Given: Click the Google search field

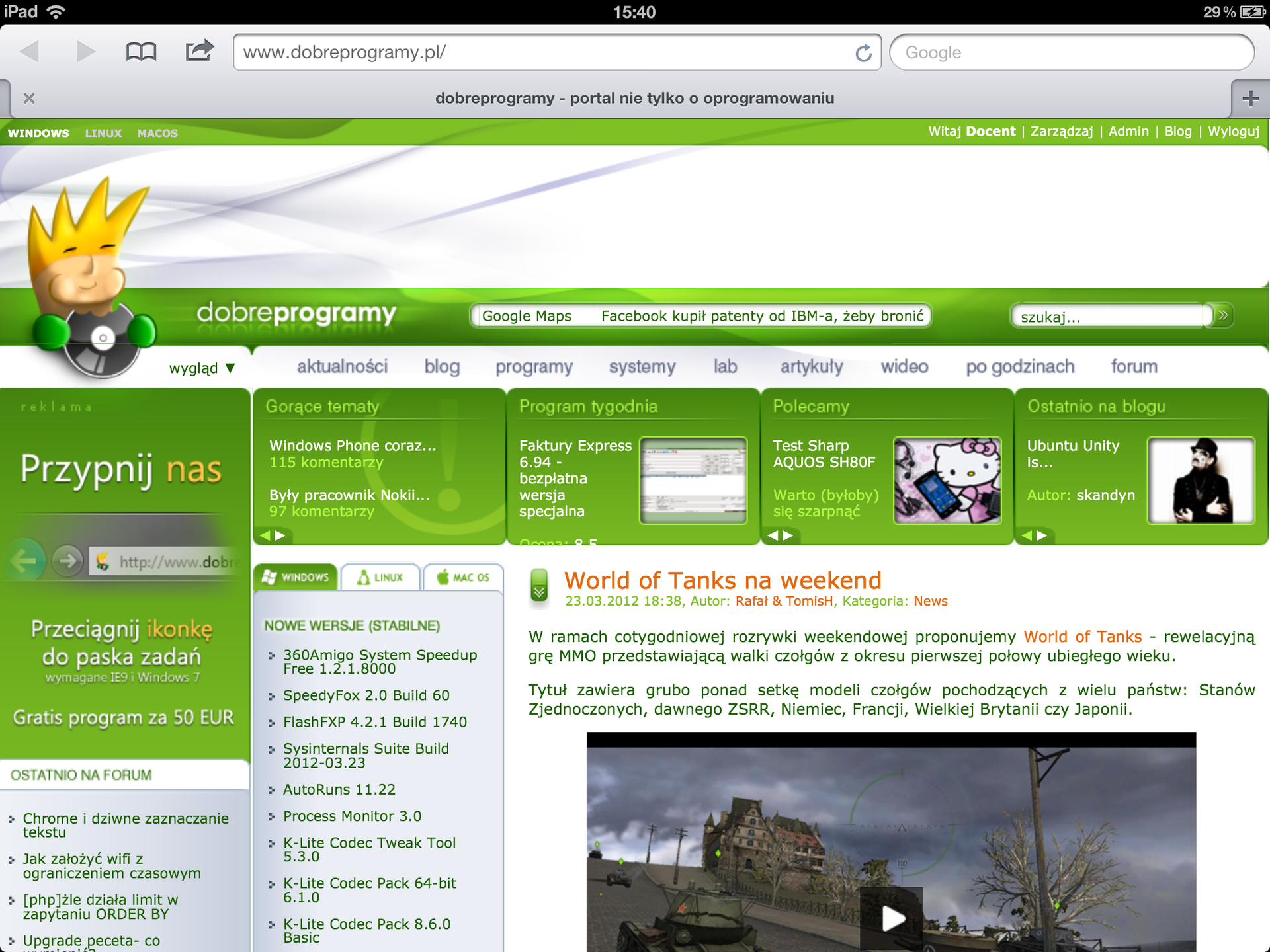Looking at the screenshot, I should (1072, 52).
